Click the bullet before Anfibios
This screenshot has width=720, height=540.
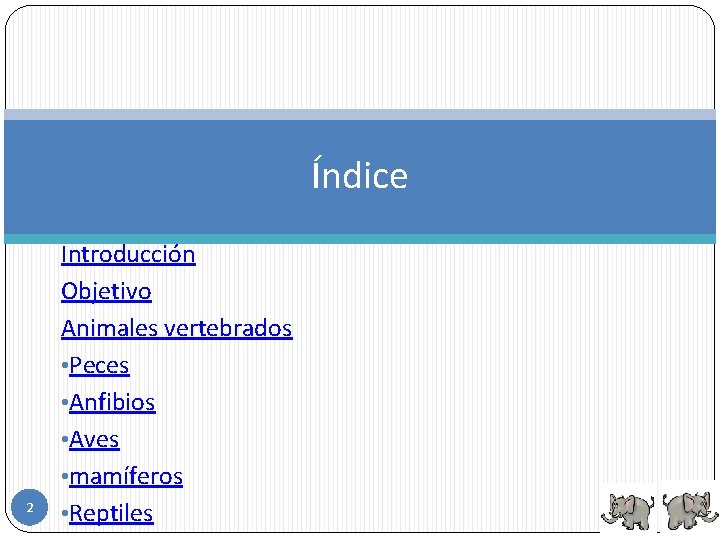pyautogui.click(x=64, y=403)
